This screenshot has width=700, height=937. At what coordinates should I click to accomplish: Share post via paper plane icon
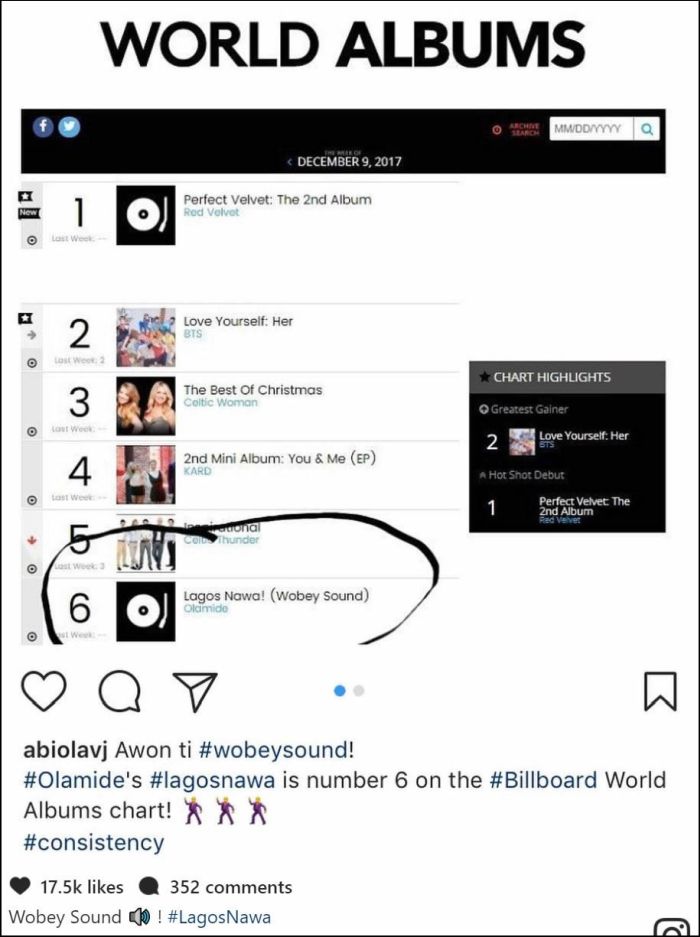coord(194,690)
